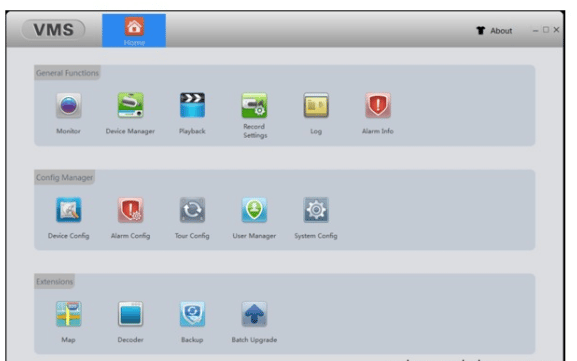The image size is (577, 361).
Task: Launch User Manager
Action: 254,210
